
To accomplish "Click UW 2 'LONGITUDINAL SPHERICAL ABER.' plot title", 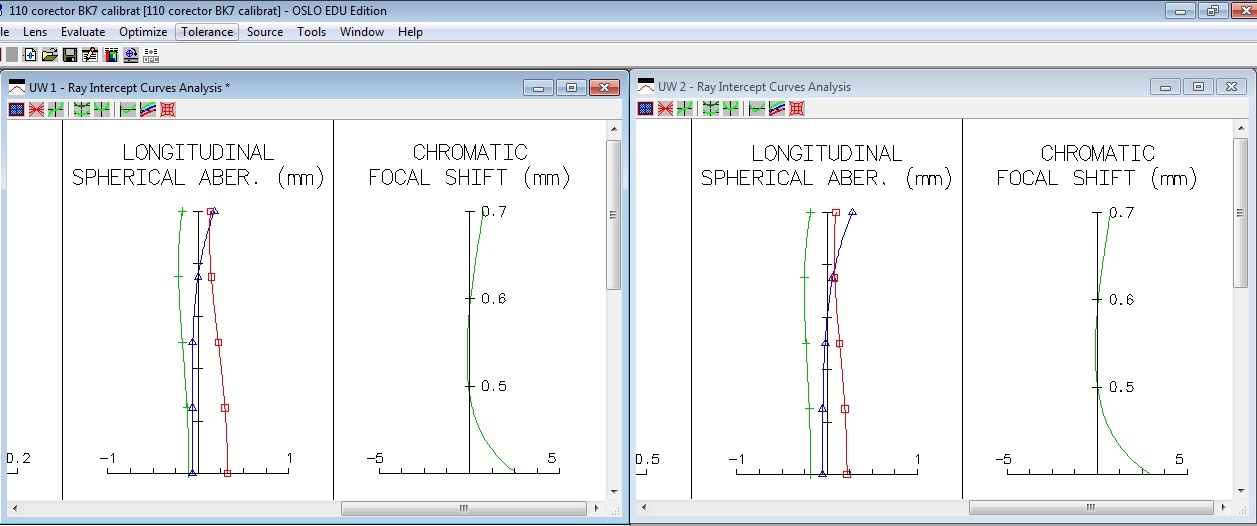I will [x=827, y=165].
